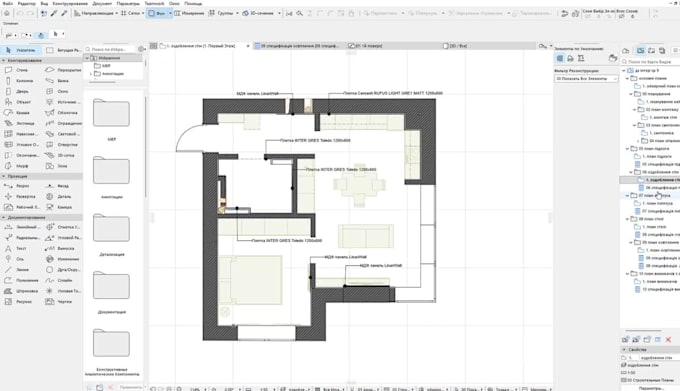Open the Детализация folder thumbnail

pyautogui.click(x=111, y=228)
